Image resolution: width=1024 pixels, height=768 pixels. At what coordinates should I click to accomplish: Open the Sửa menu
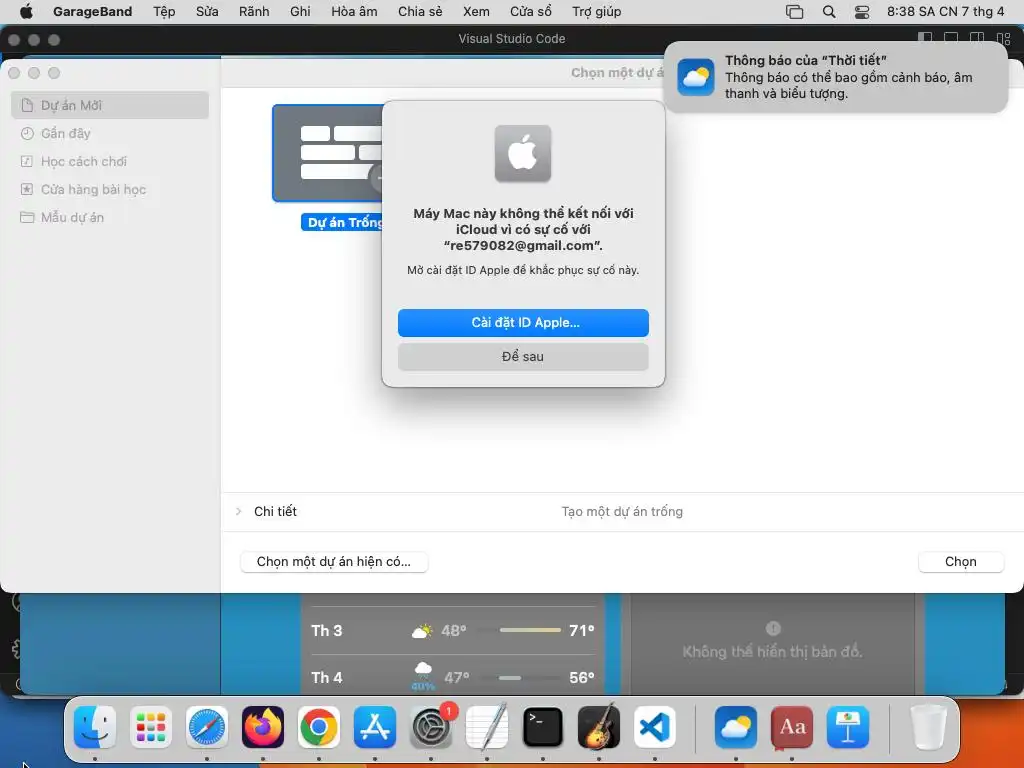click(207, 11)
